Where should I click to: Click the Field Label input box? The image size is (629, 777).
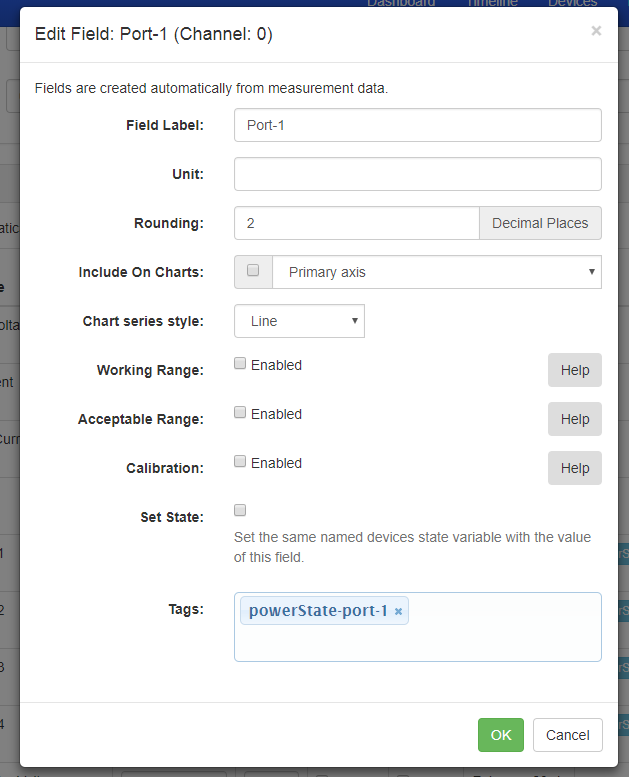click(417, 126)
